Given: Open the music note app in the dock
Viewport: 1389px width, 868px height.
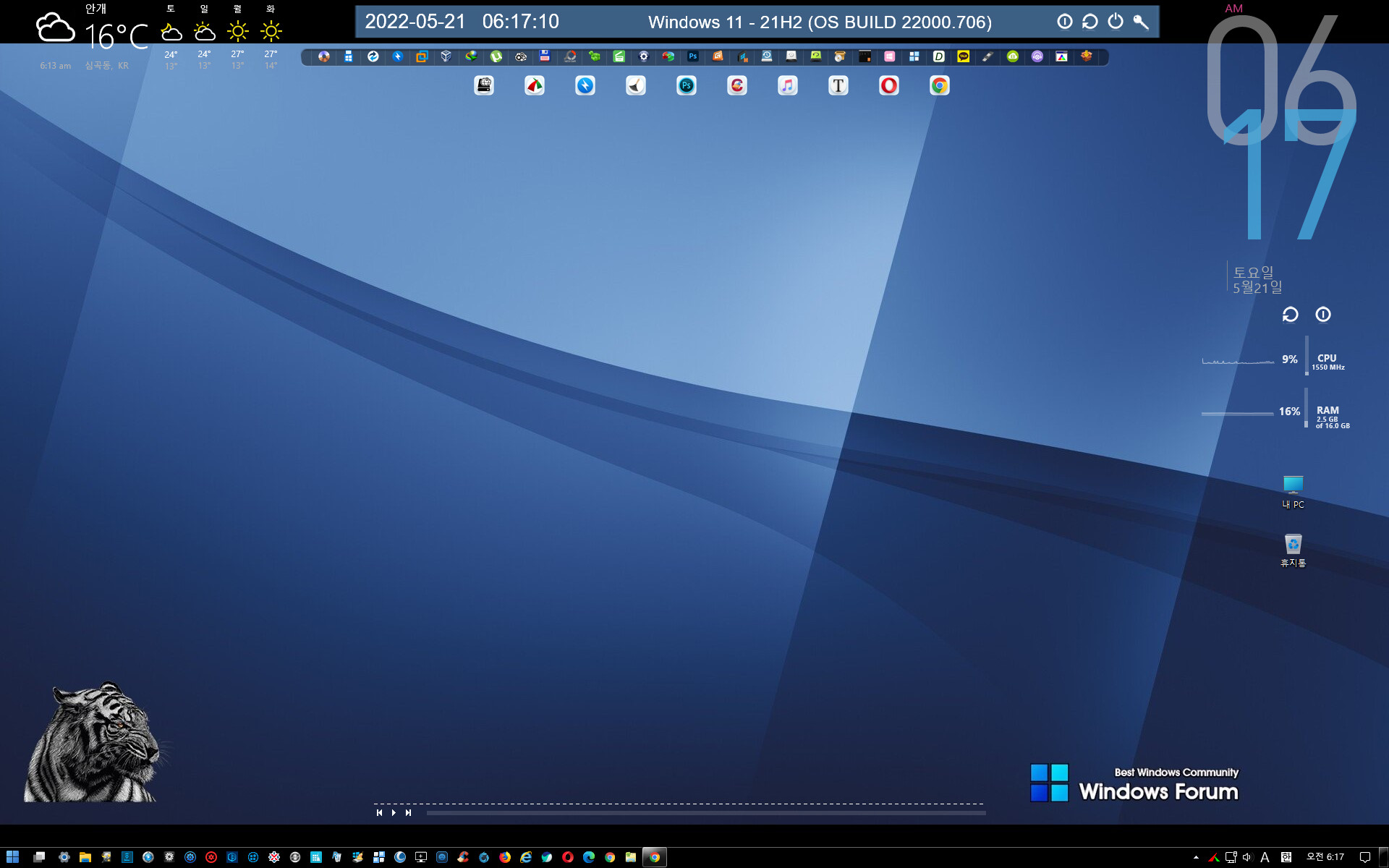Looking at the screenshot, I should click(x=787, y=86).
